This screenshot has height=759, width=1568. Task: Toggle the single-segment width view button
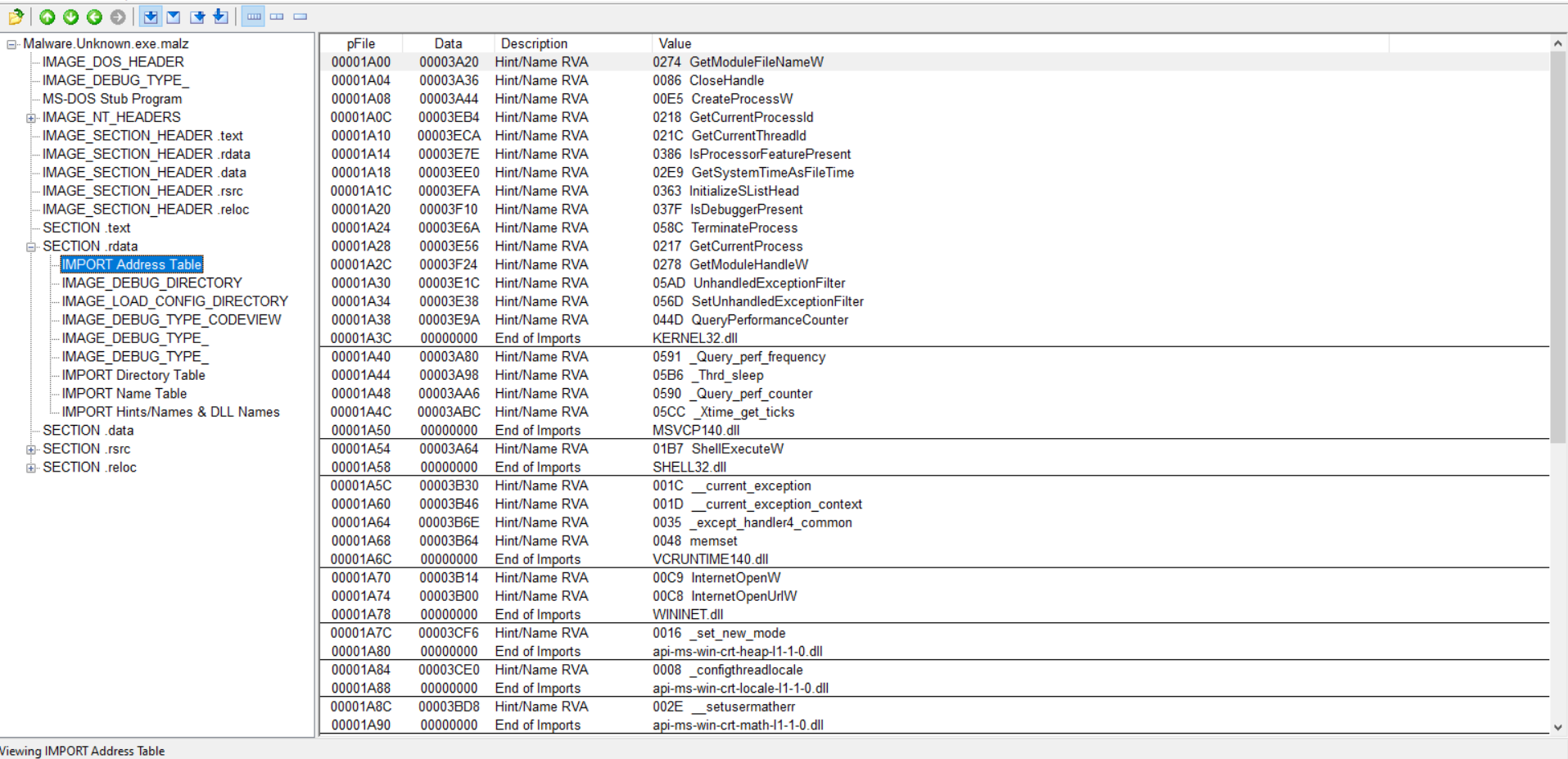click(x=300, y=16)
